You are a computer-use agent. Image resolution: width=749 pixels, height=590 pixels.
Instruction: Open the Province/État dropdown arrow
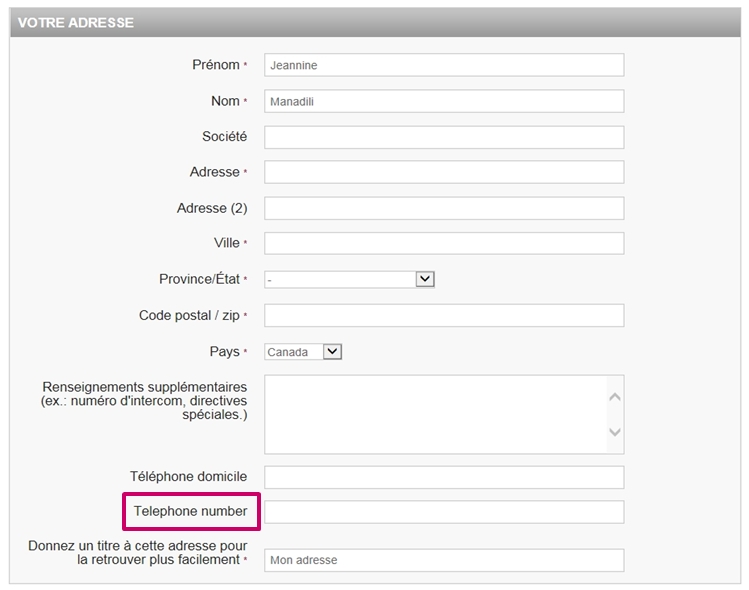[x=425, y=279]
